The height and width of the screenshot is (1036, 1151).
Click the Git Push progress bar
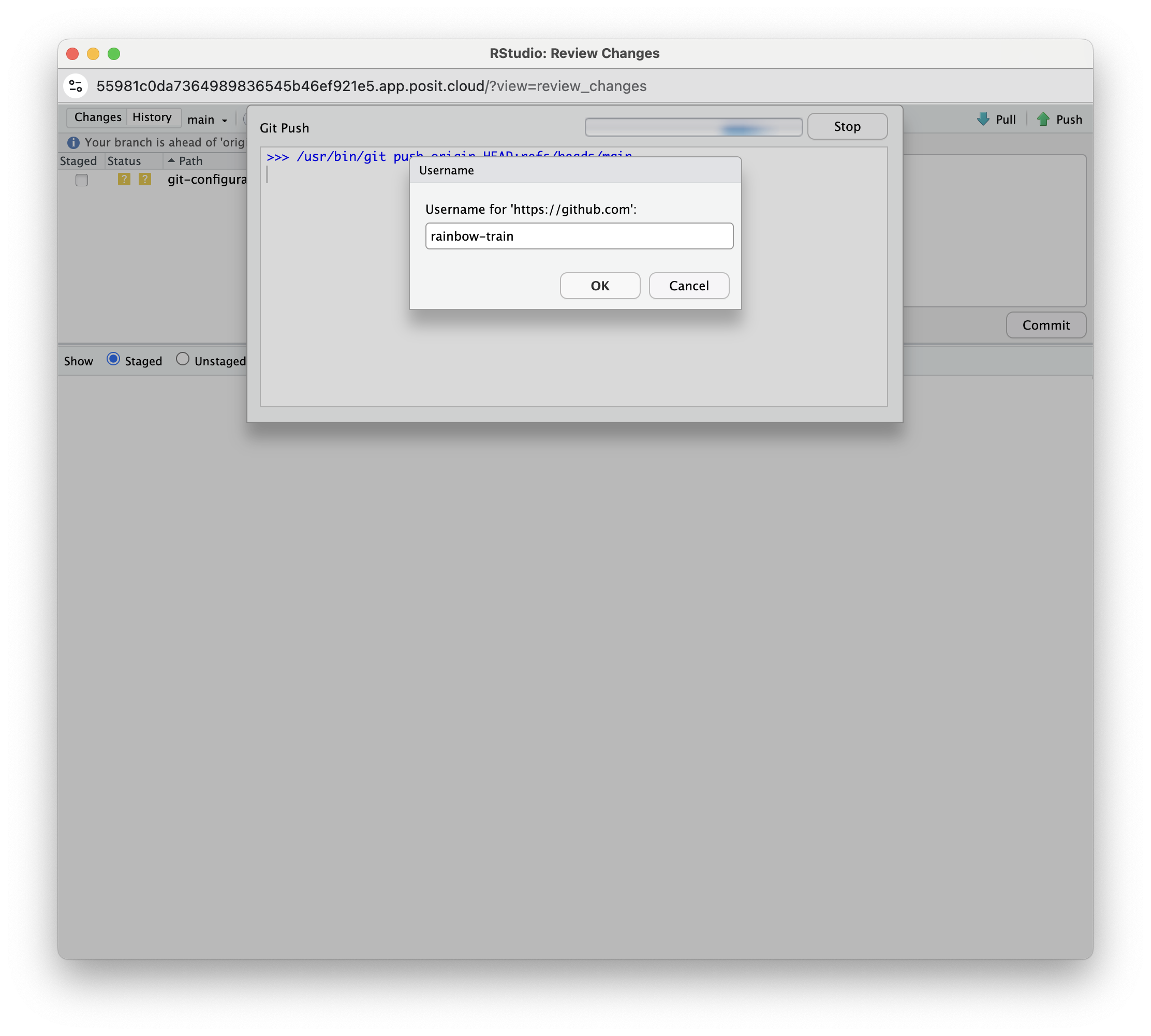693,127
